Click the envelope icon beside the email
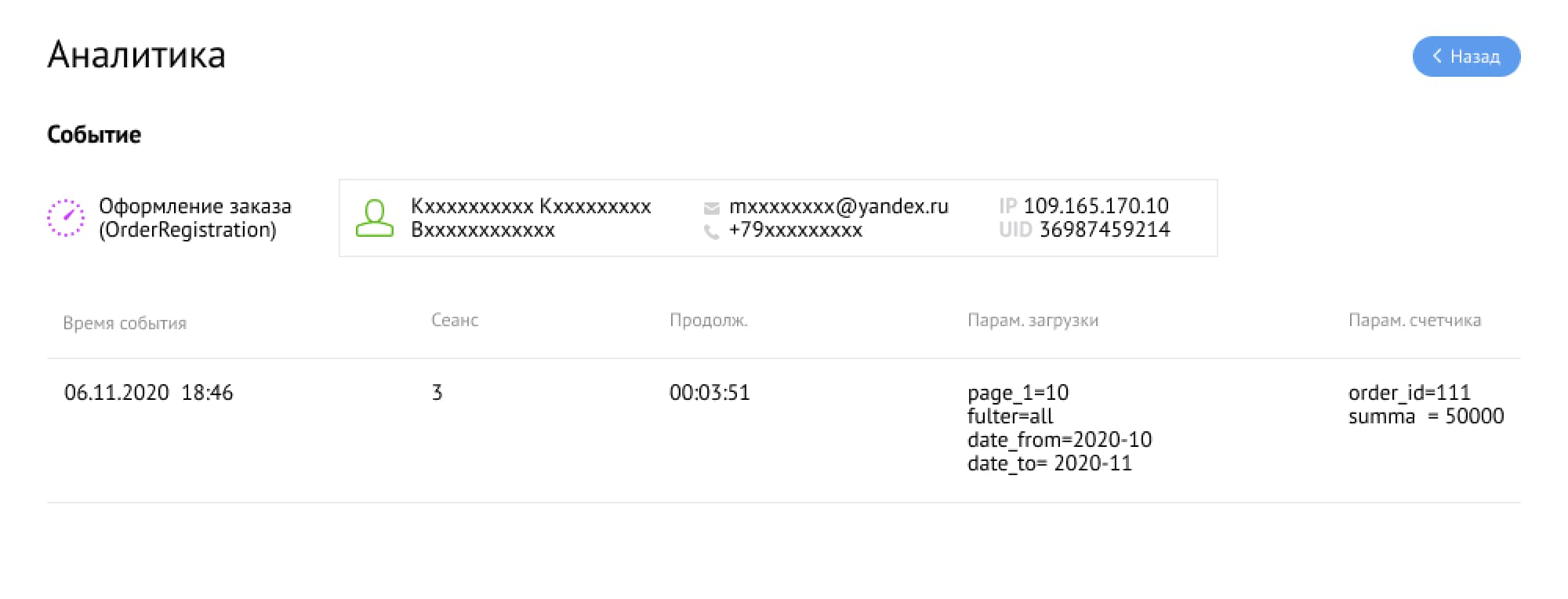Image resolution: width=1568 pixels, height=599 pixels. tap(712, 208)
